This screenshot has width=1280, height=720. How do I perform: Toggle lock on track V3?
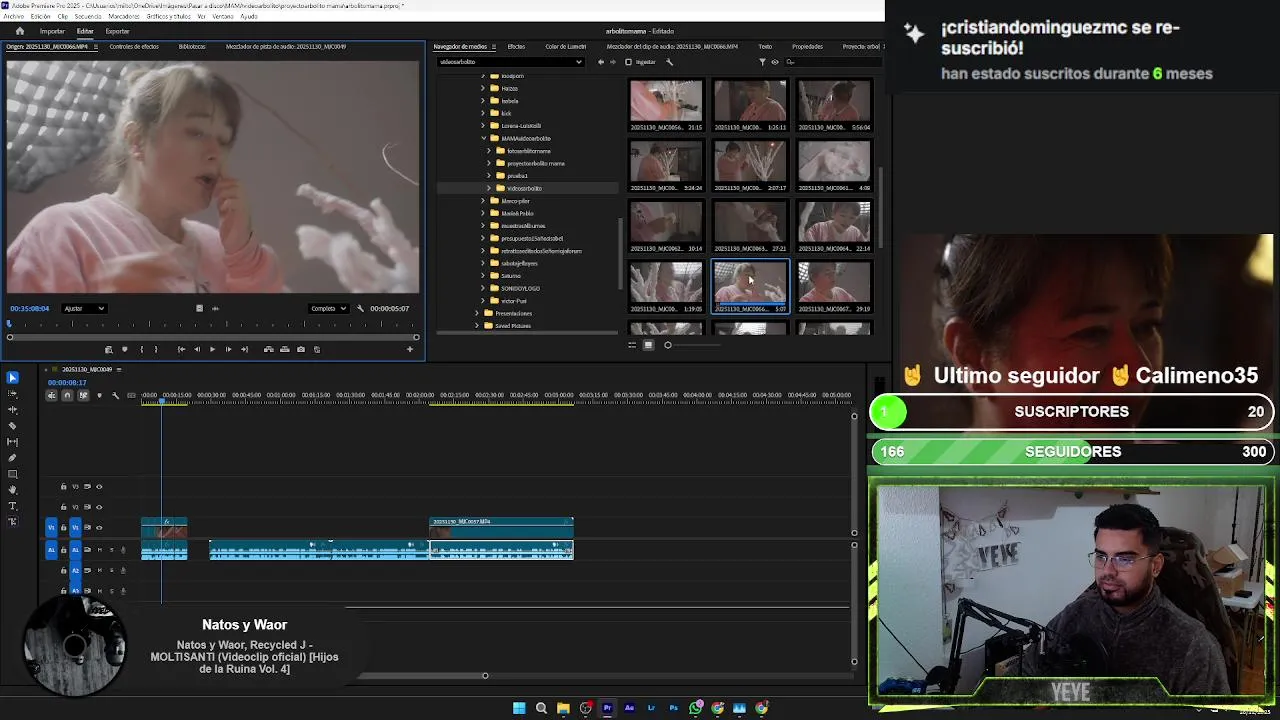[x=63, y=487]
